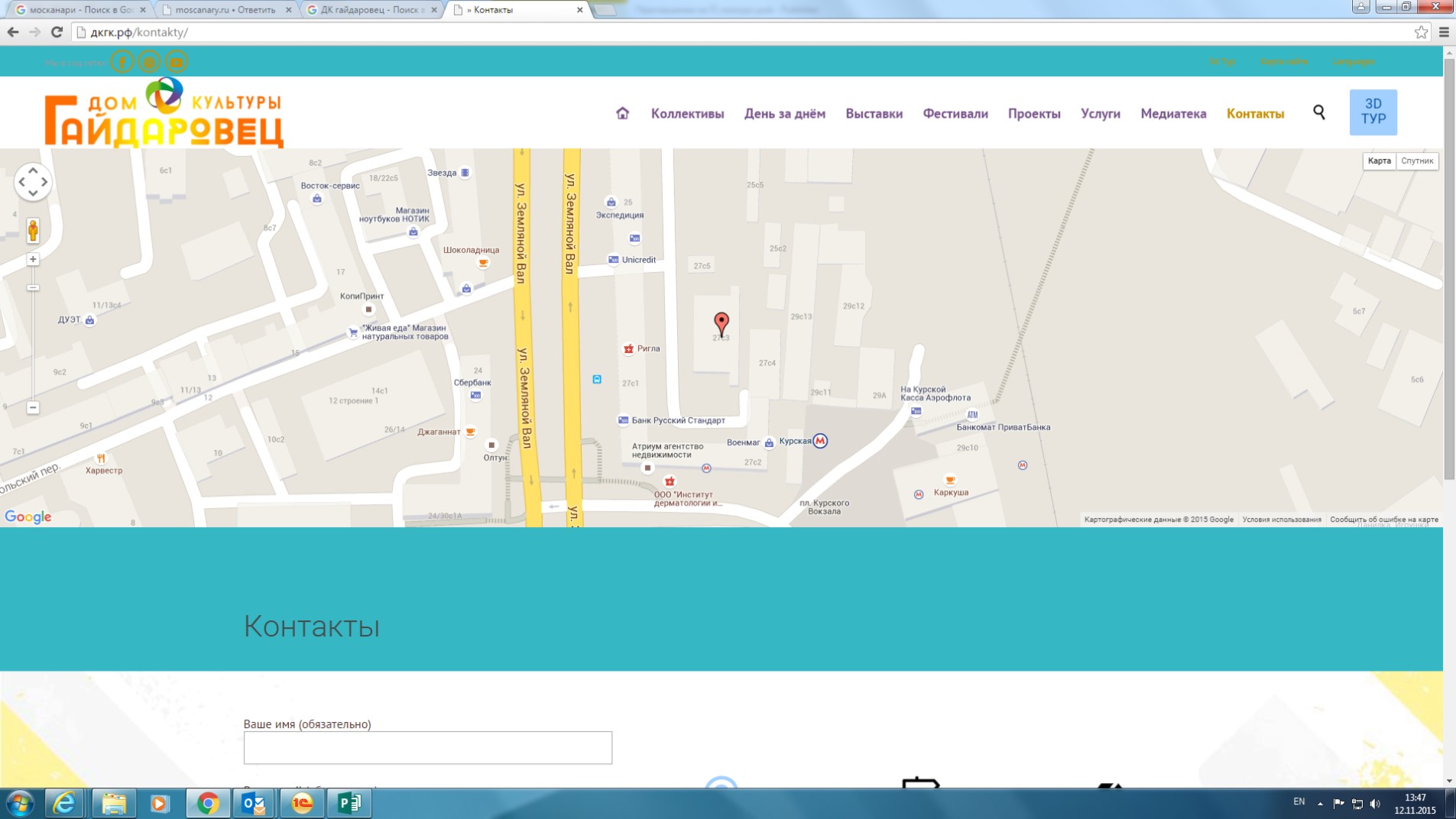Bookmark page with the star icon
The height and width of the screenshot is (819, 1456).
[1420, 32]
